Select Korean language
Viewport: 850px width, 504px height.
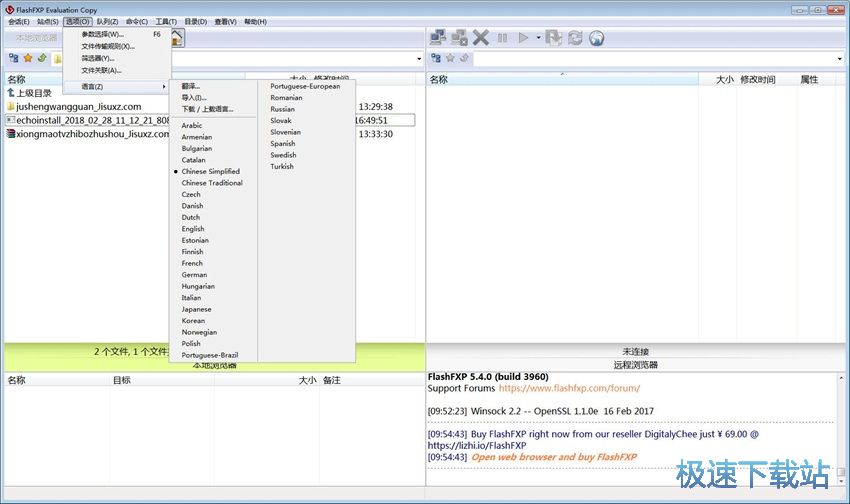[193, 320]
